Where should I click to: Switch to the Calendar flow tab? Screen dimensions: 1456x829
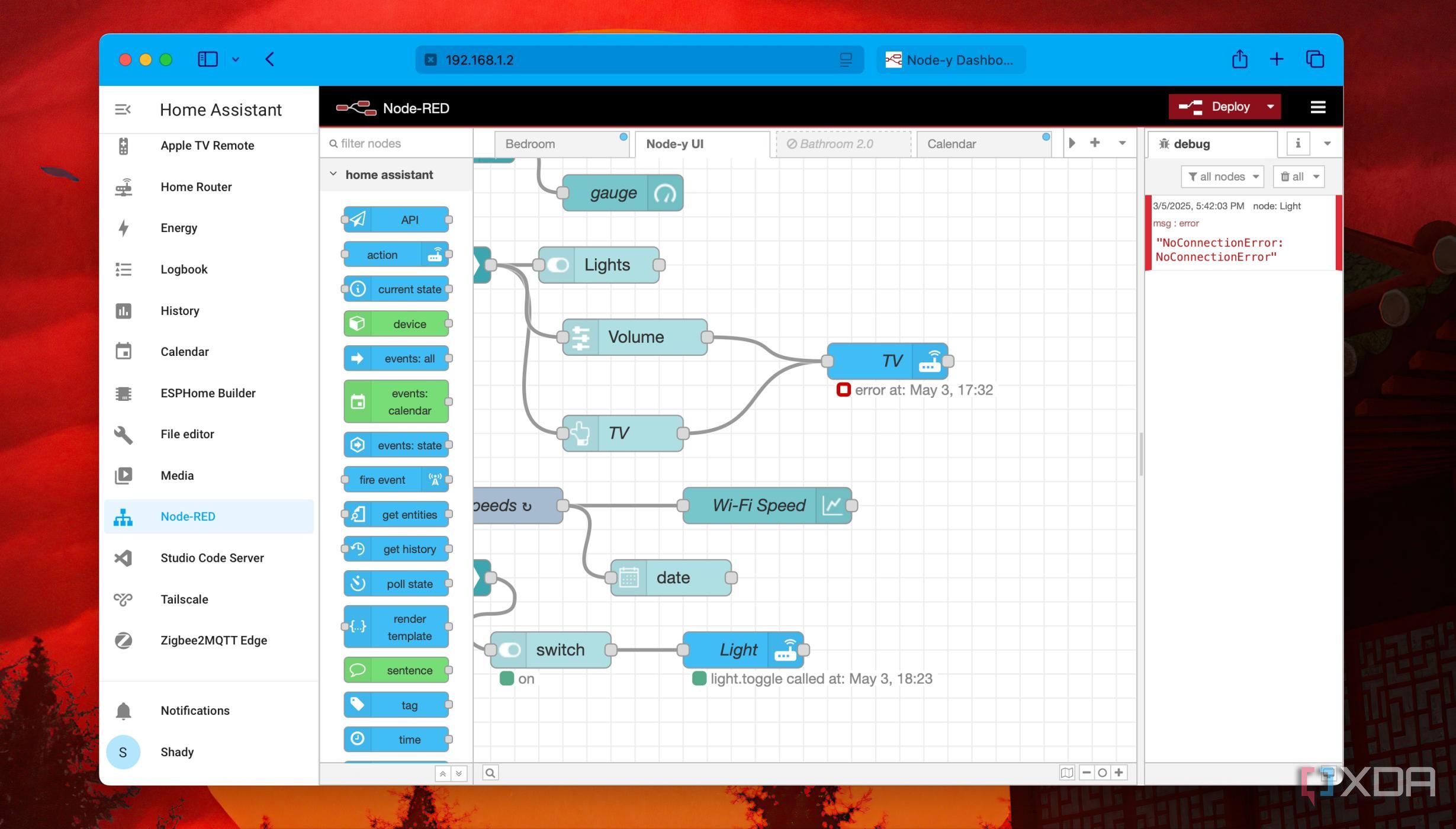[x=952, y=143]
